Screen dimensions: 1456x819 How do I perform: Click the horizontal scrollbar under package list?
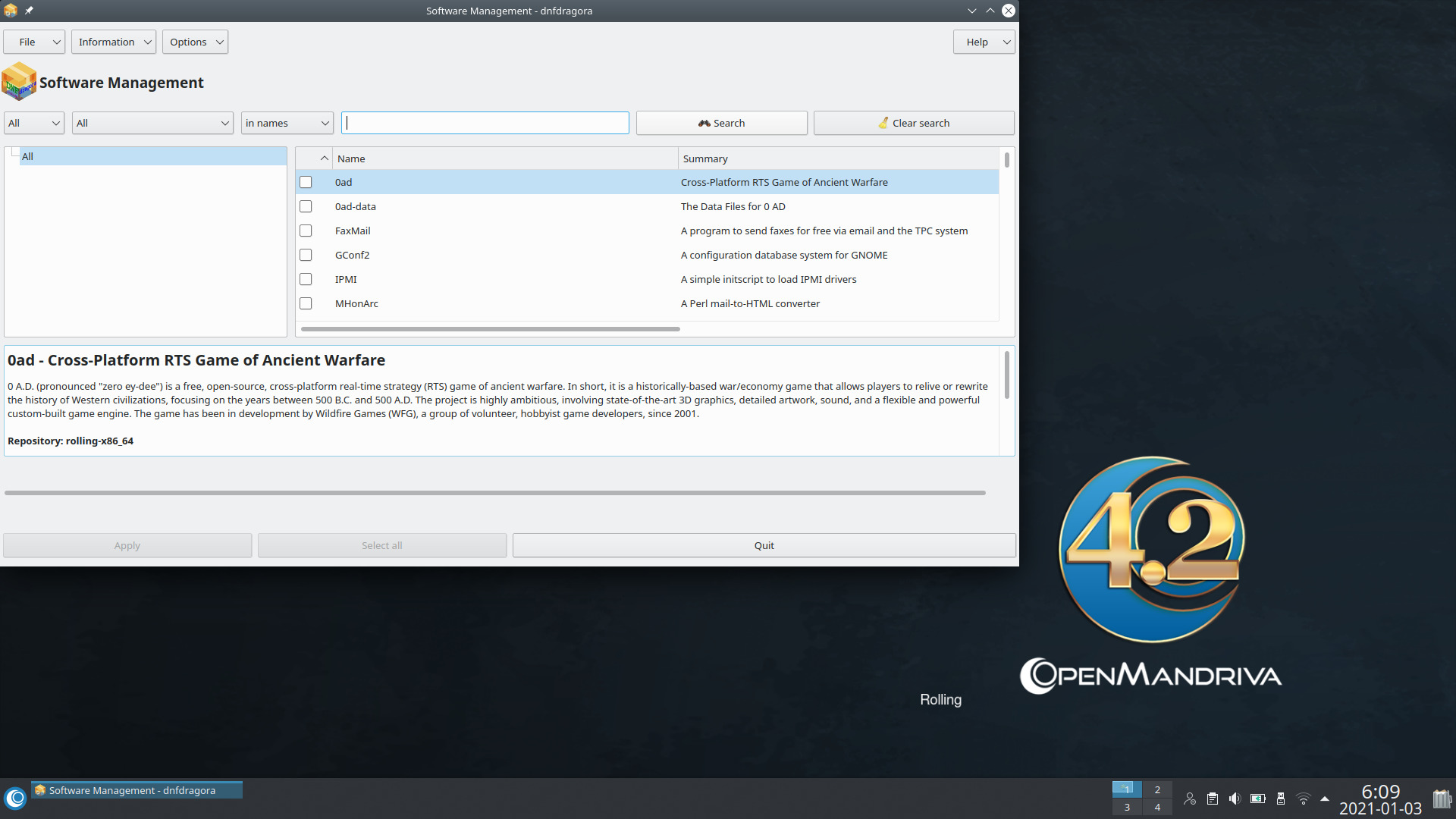point(490,329)
